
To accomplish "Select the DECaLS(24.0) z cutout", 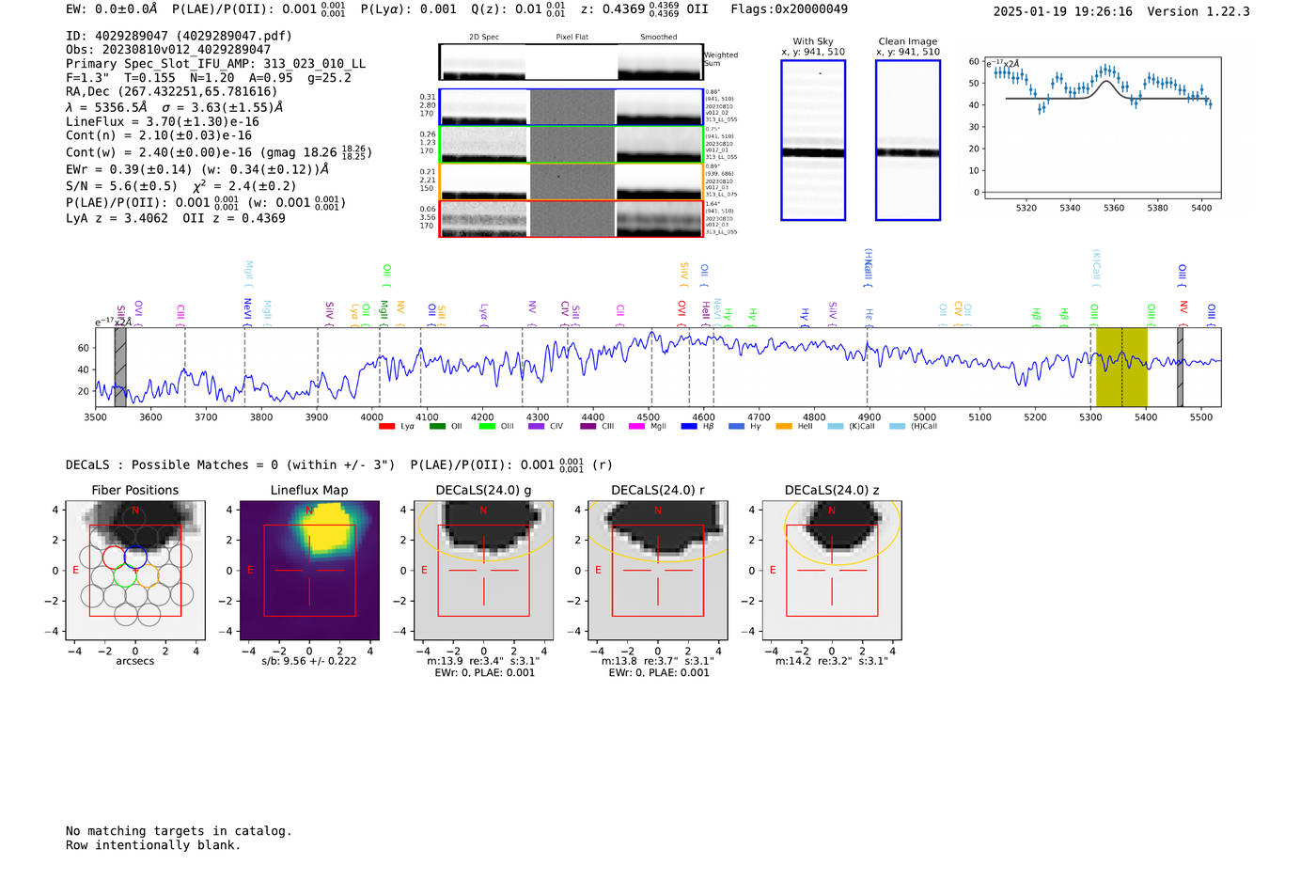I will click(x=832, y=570).
